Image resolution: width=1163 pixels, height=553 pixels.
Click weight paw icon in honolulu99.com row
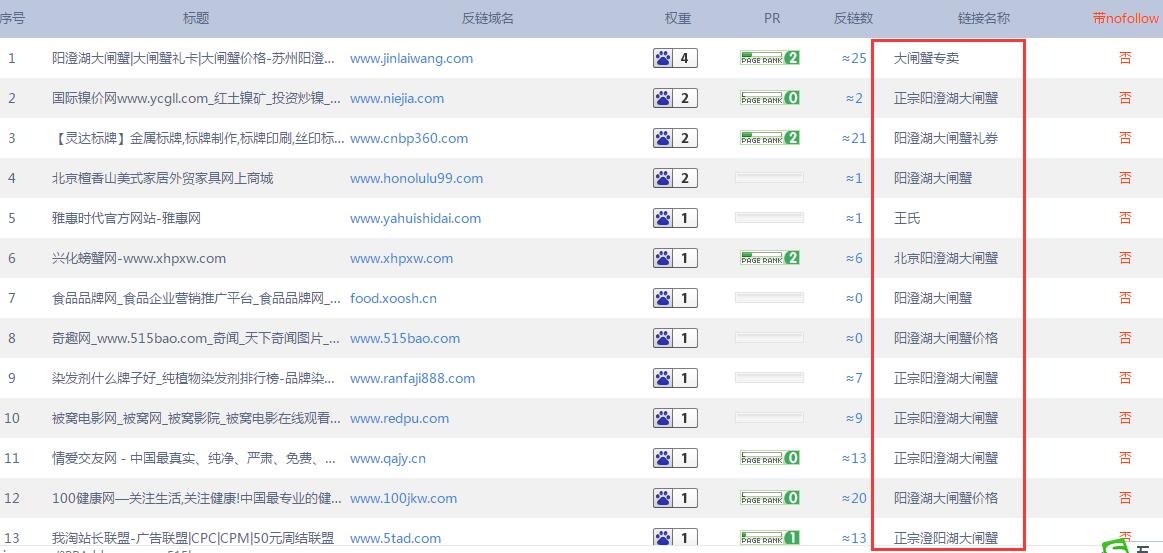pyautogui.click(x=662, y=178)
